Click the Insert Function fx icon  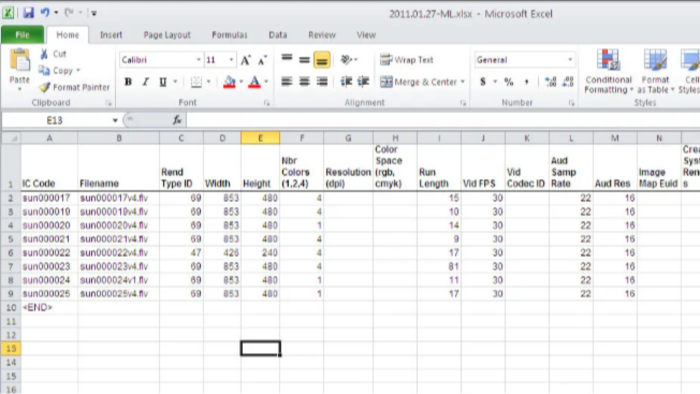[x=177, y=120]
